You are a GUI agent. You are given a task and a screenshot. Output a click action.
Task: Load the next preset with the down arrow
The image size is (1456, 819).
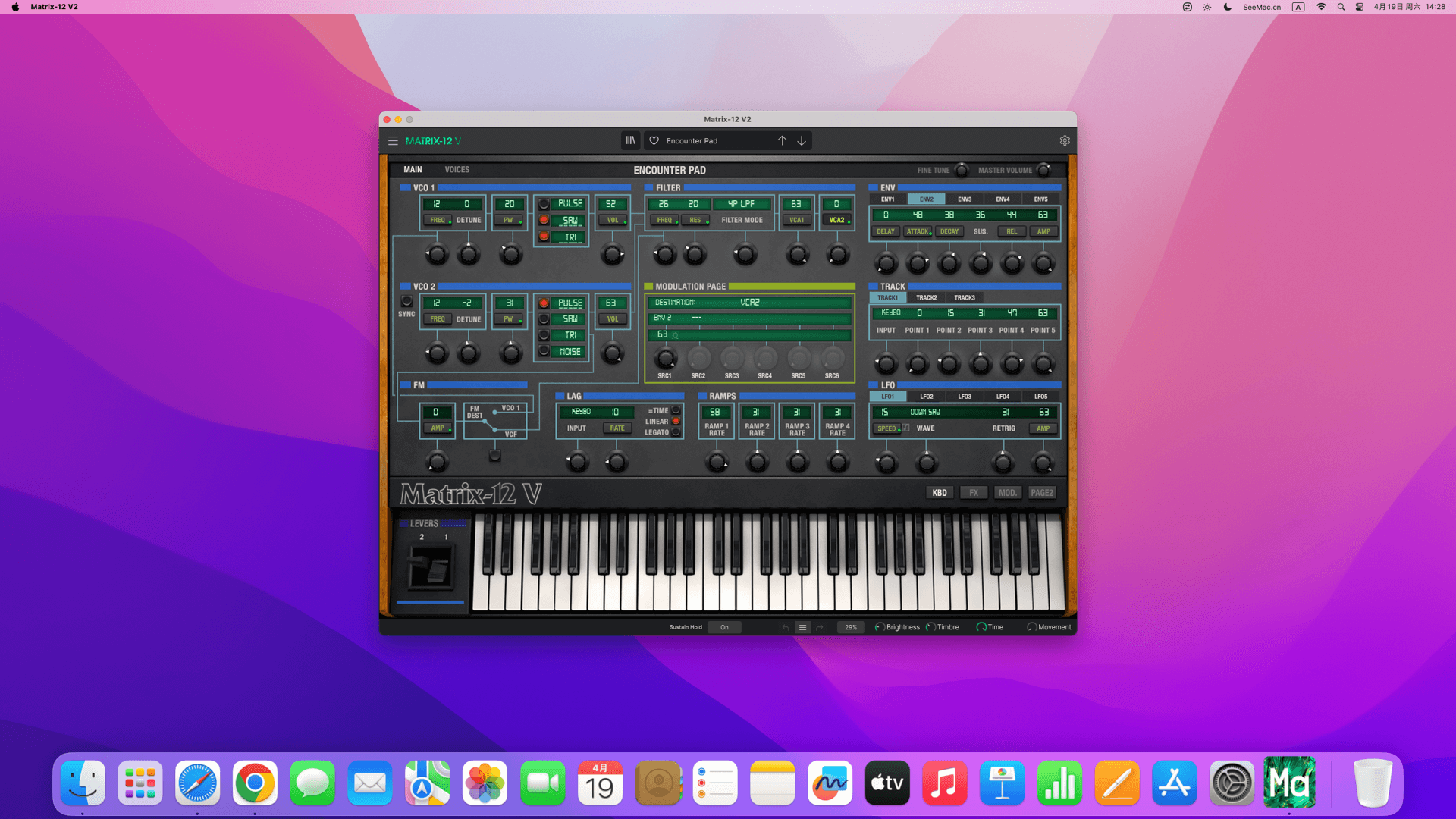(x=802, y=141)
